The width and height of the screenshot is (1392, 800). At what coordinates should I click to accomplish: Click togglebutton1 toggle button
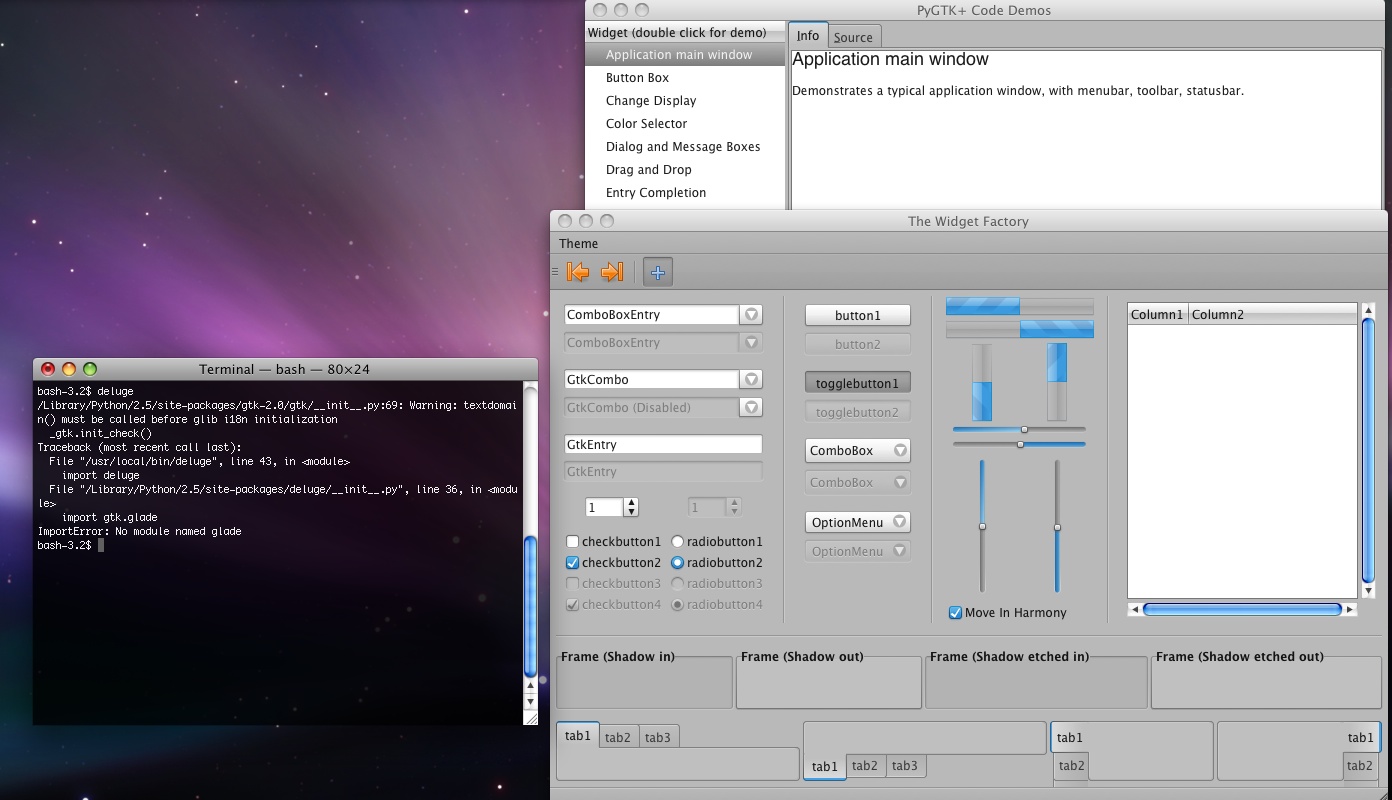pyautogui.click(x=857, y=382)
